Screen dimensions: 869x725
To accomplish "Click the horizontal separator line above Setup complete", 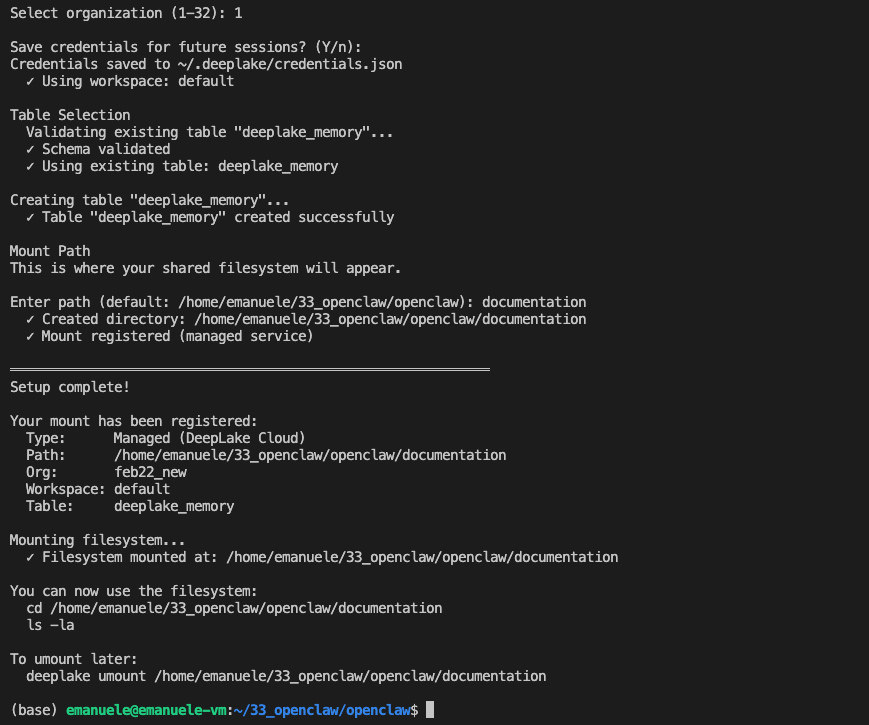I will pyautogui.click(x=250, y=370).
